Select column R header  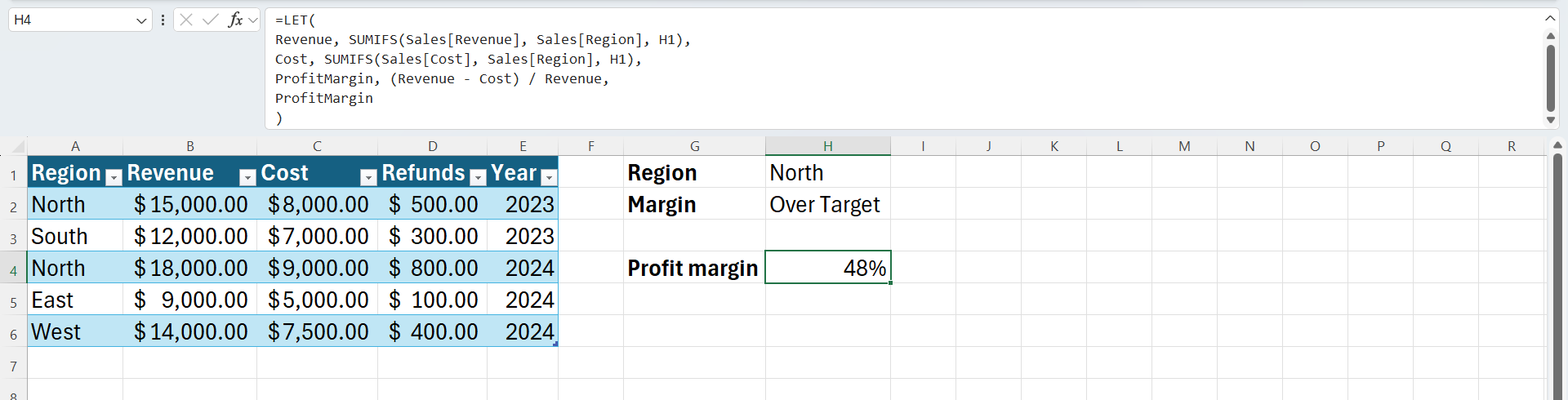[x=1511, y=146]
